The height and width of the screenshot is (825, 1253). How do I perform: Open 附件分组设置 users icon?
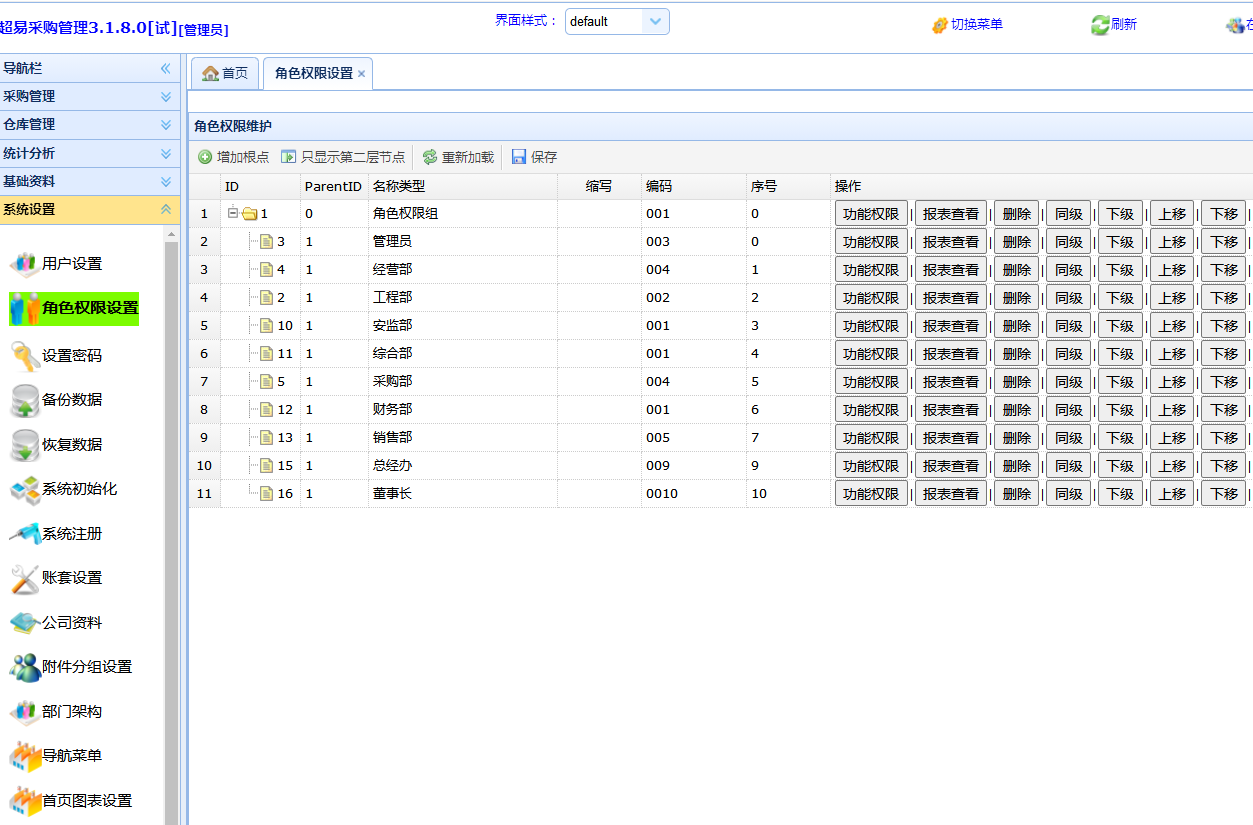[25, 667]
